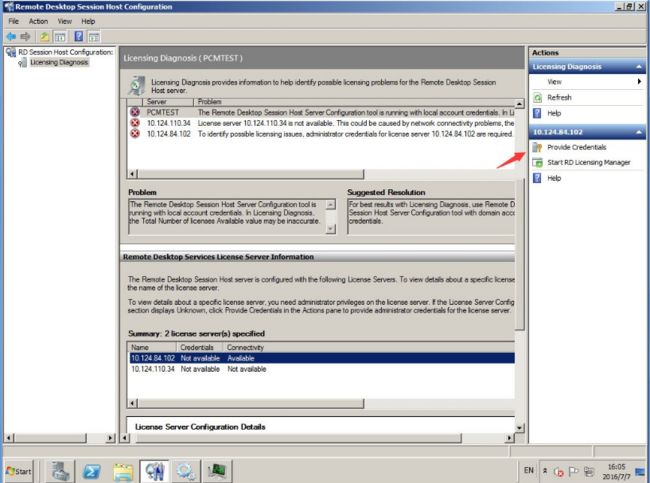
Task: Click the Refresh action link
Action: pos(559,97)
